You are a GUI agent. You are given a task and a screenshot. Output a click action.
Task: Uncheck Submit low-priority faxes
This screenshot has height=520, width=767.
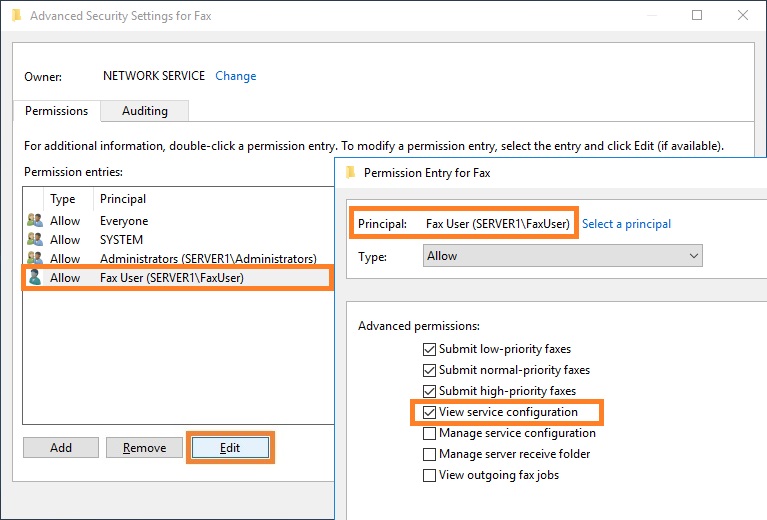coord(429,349)
